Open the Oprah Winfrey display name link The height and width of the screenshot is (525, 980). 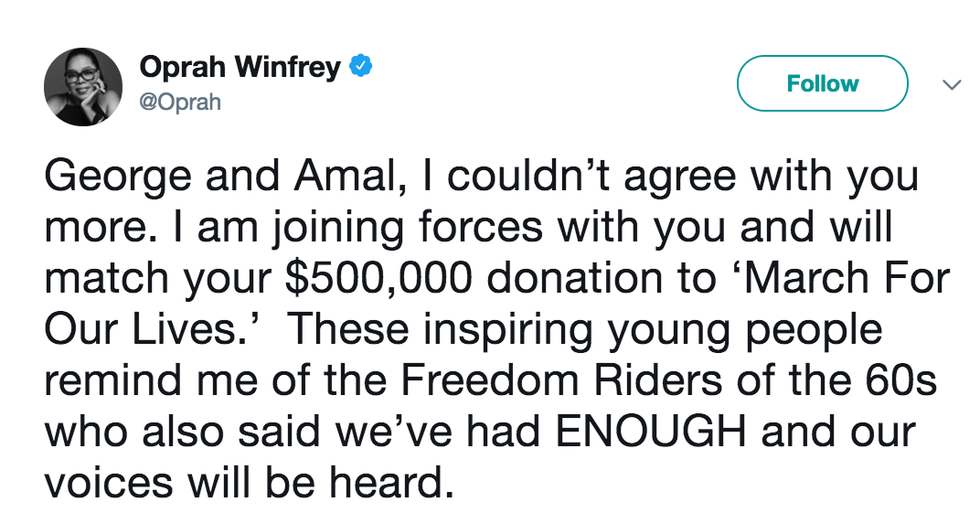pyautogui.click(x=240, y=68)
